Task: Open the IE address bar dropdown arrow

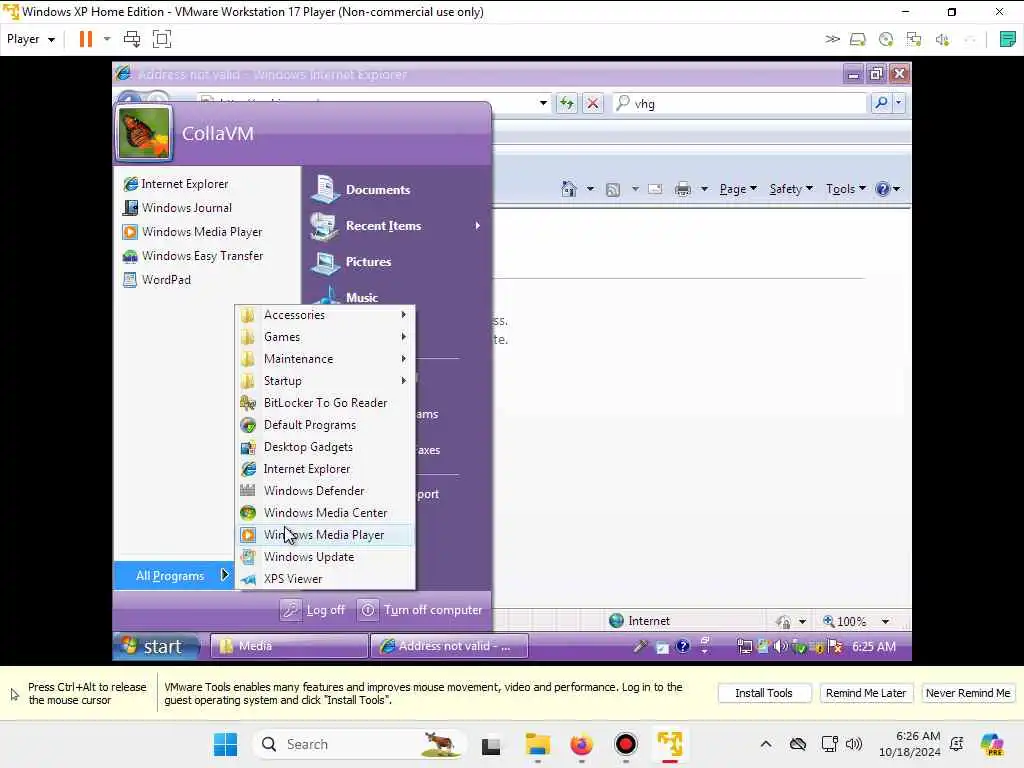Action: click(543, 103)
